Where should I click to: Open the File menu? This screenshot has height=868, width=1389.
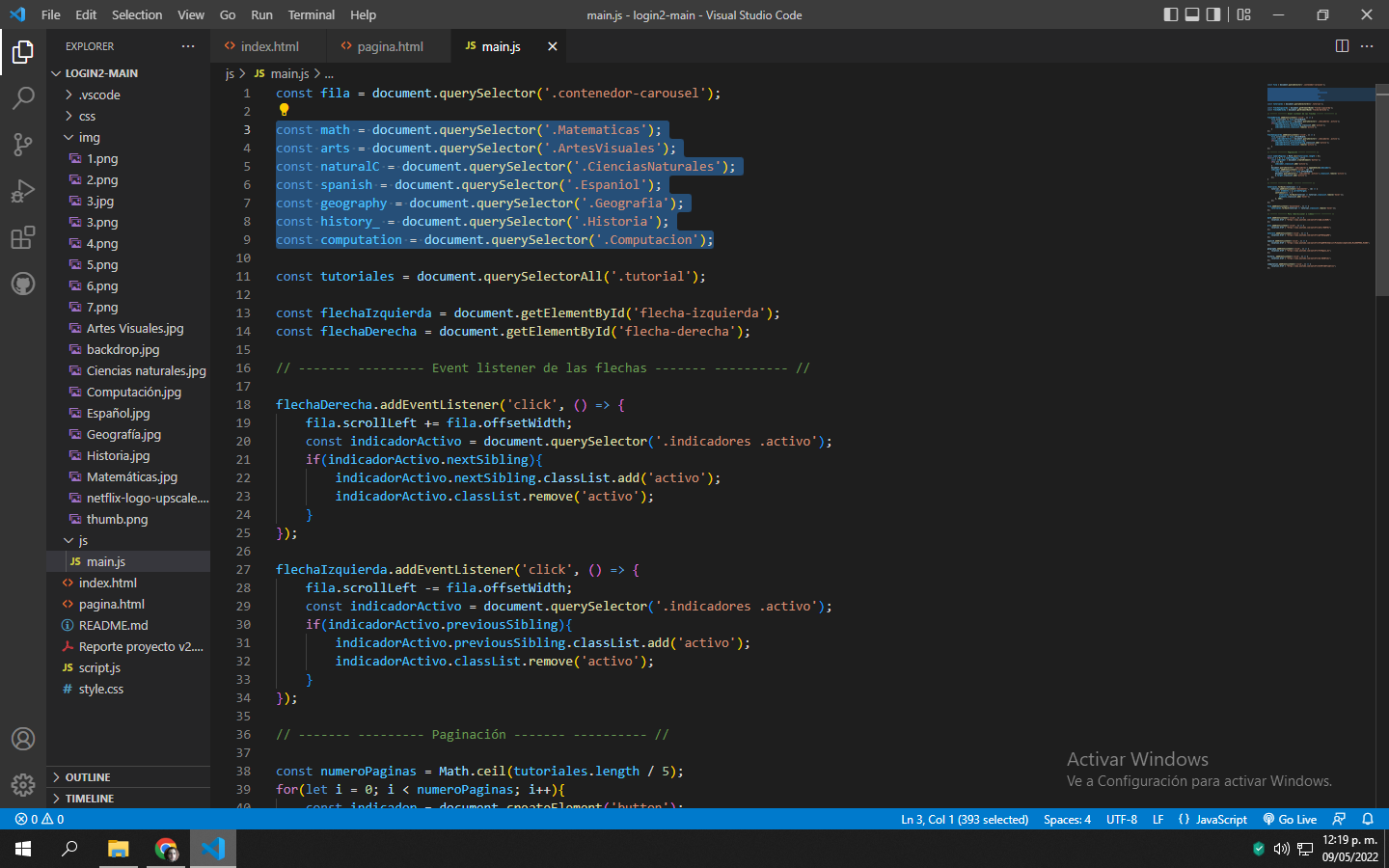(51, 14)
